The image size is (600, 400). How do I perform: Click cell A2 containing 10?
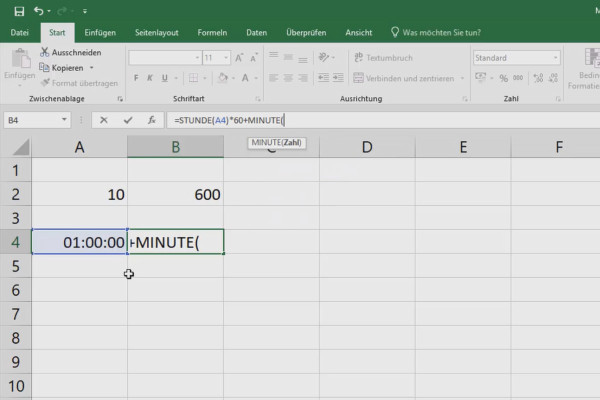click(79, 194)
